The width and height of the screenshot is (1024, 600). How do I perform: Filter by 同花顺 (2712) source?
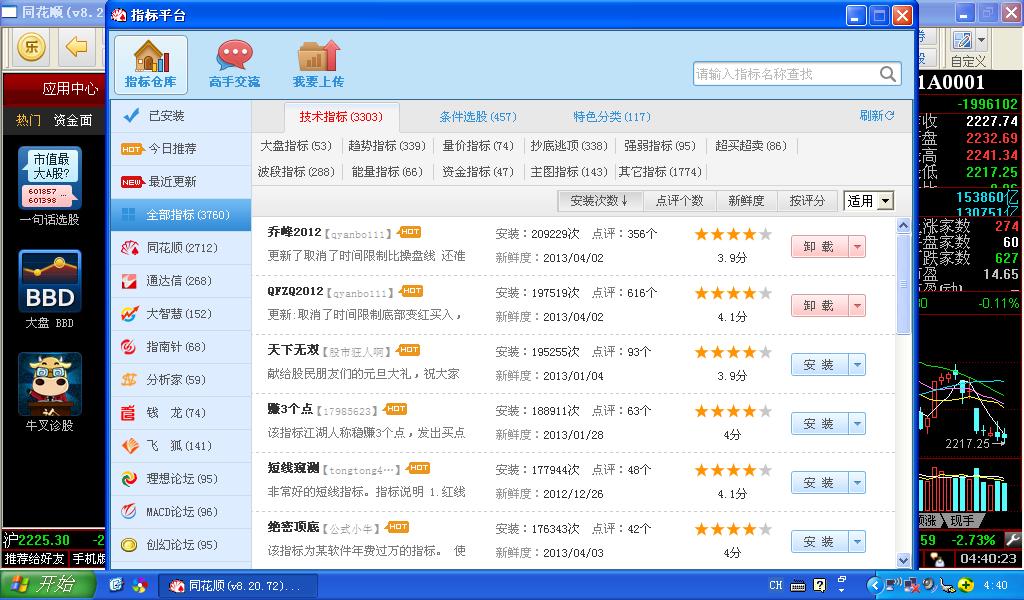click(181, 247)
